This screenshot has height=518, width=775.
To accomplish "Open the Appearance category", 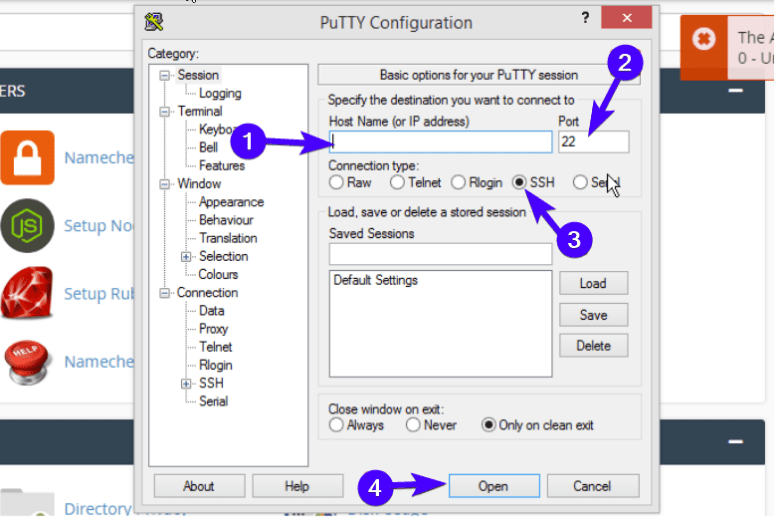I will [x=231, y=202].
